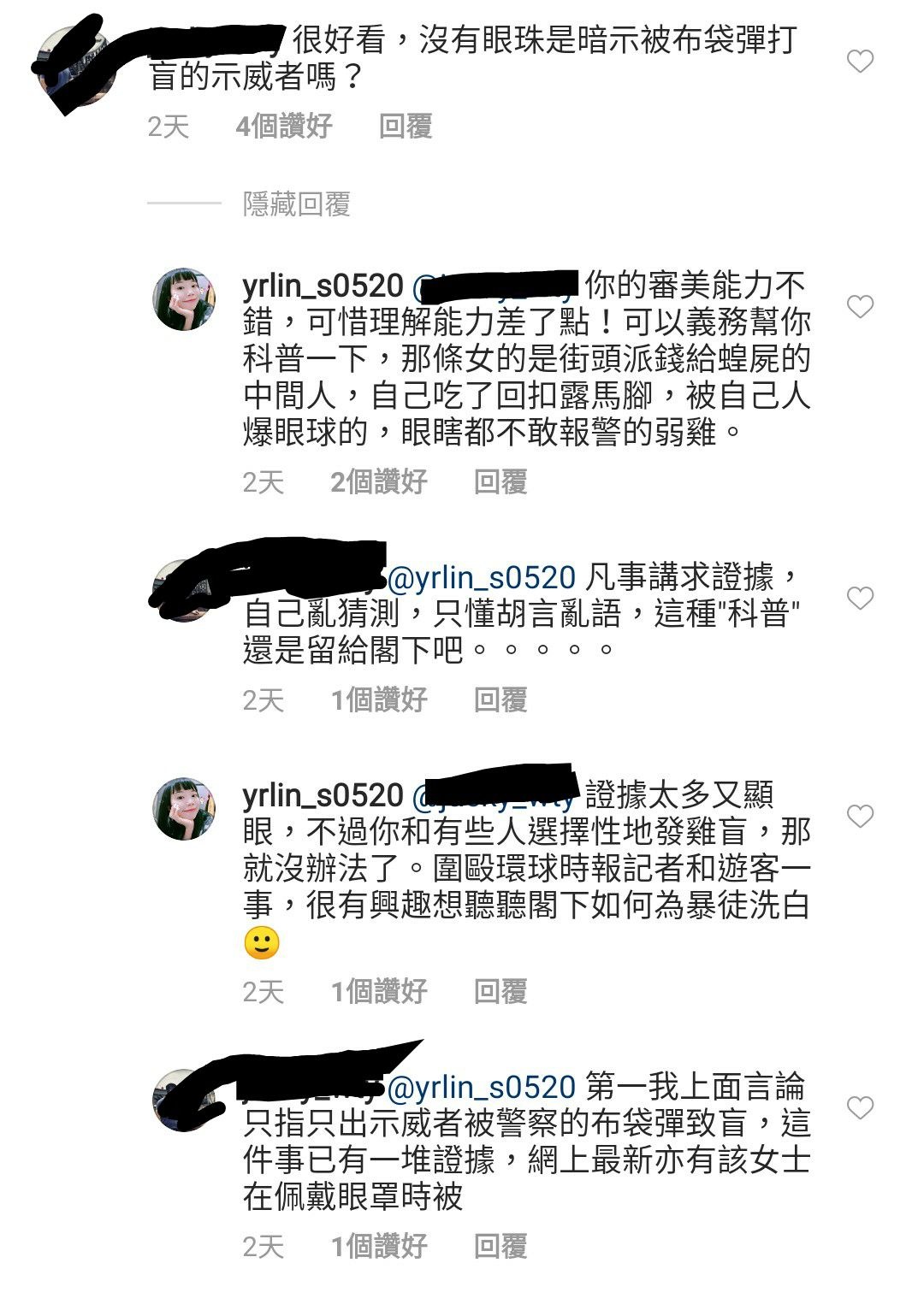Click 回覆 under the last comment
The width and height of the screenshot is (924, 1316).
click(x=500, y=1247)
